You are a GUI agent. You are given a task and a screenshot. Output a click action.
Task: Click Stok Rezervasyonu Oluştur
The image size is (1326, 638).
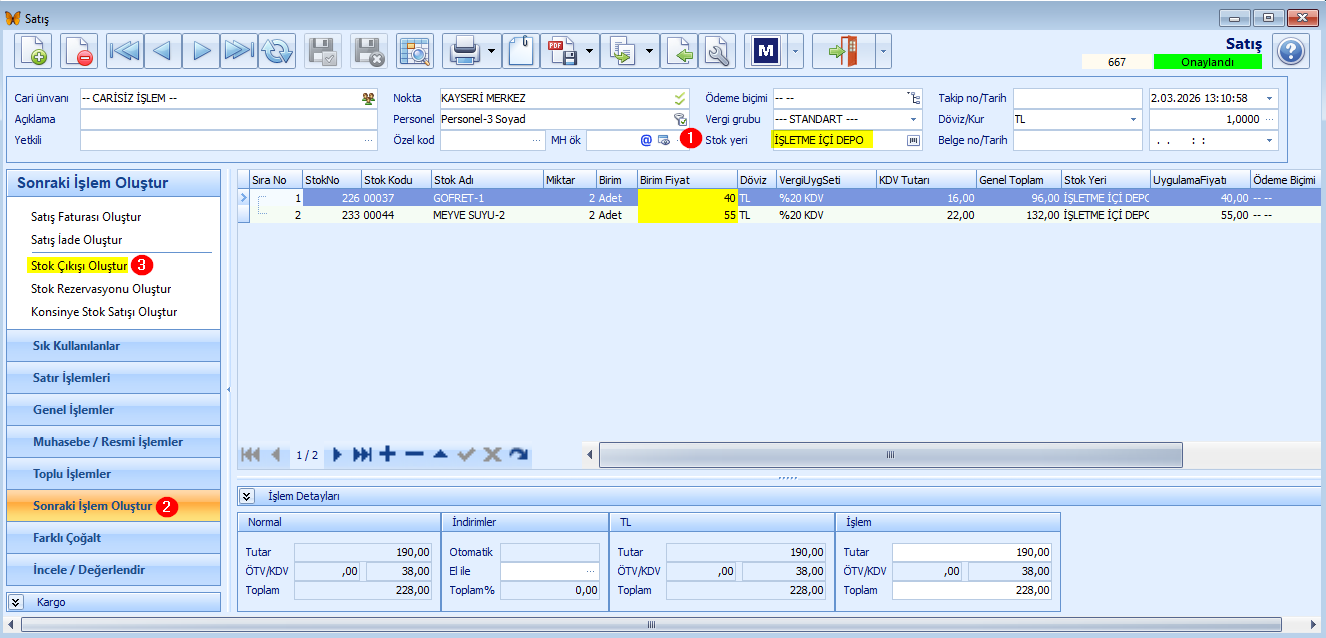[101, 289]
